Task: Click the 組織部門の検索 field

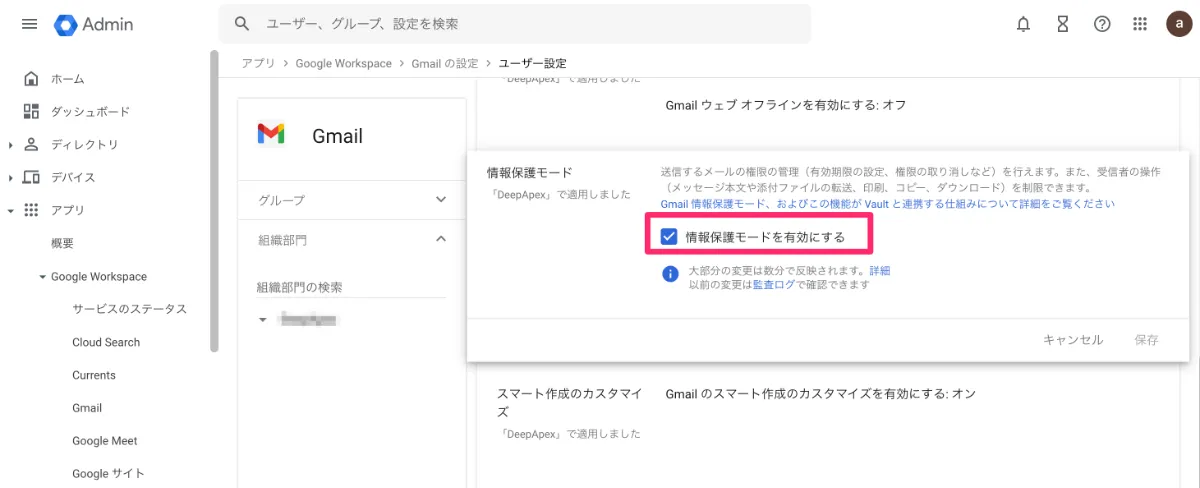Action: (x=352, y=287)
